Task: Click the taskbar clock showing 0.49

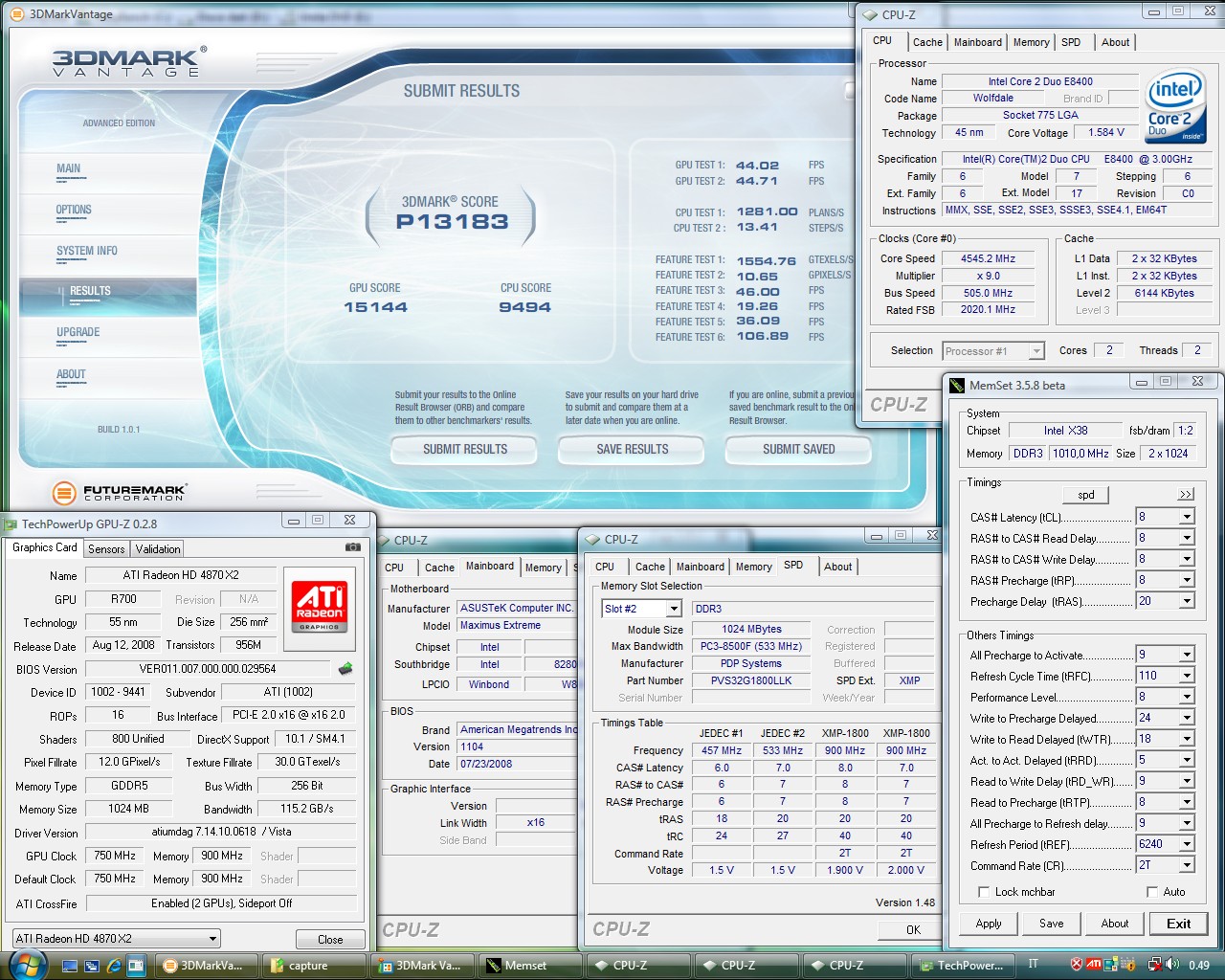Action: tap(1199, 965)
